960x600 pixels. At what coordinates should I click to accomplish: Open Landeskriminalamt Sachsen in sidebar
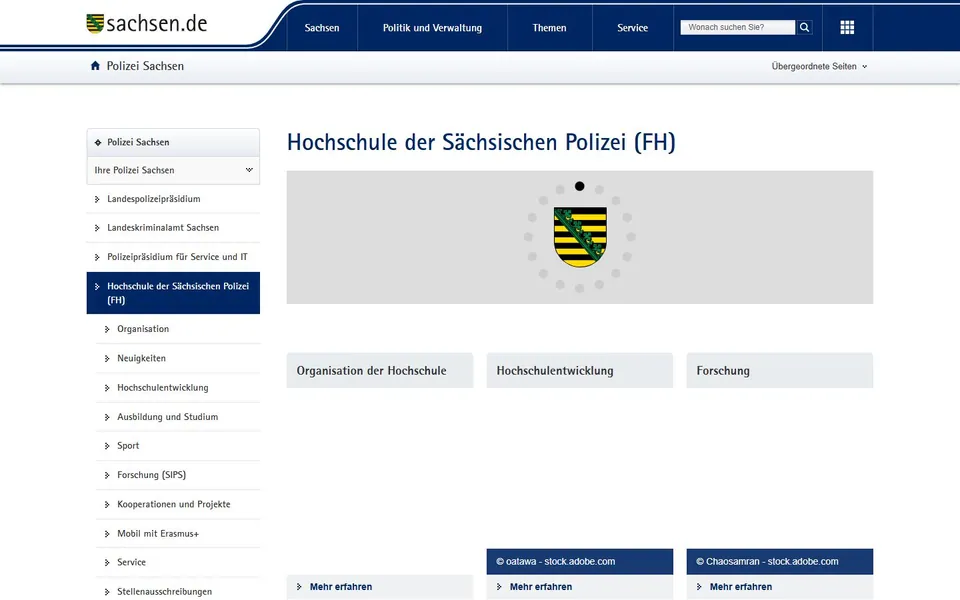point(173,228)
